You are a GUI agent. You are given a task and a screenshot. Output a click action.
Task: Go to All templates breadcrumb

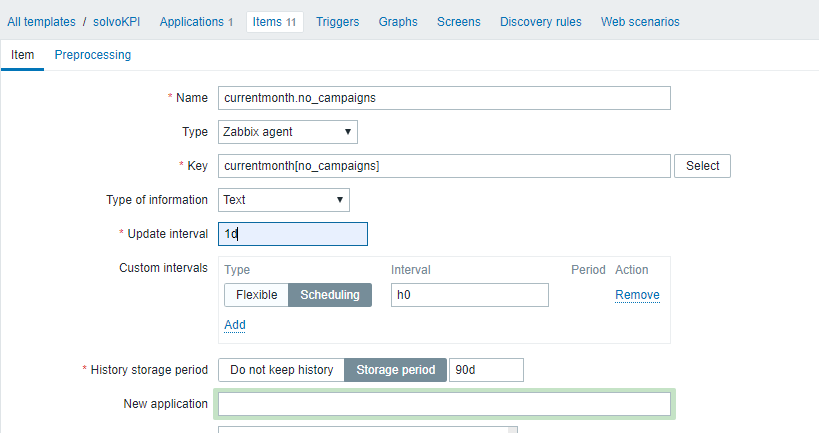coord(41,21)
